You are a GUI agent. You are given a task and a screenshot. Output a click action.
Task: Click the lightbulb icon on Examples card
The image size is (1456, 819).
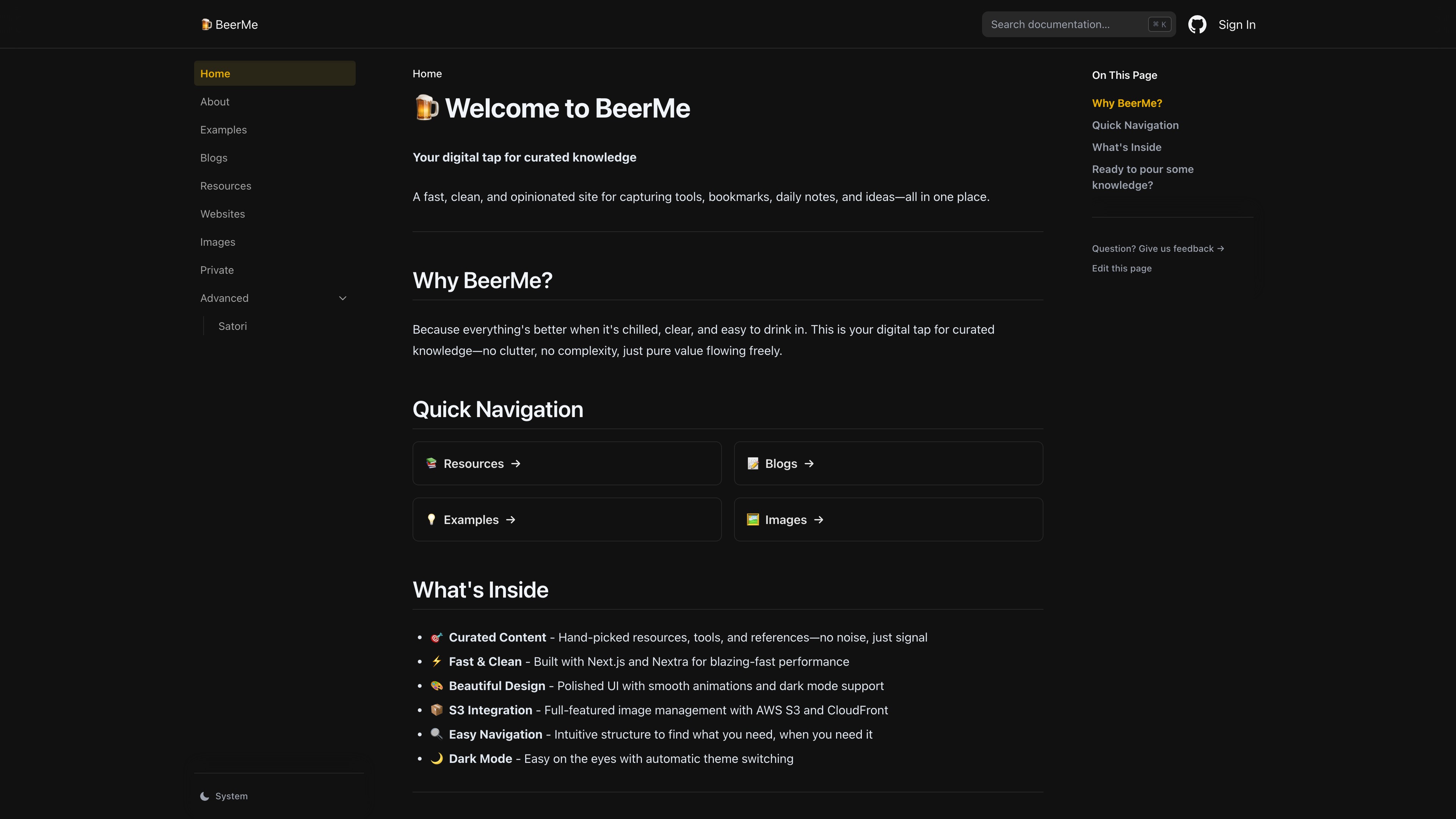[431, 519]
